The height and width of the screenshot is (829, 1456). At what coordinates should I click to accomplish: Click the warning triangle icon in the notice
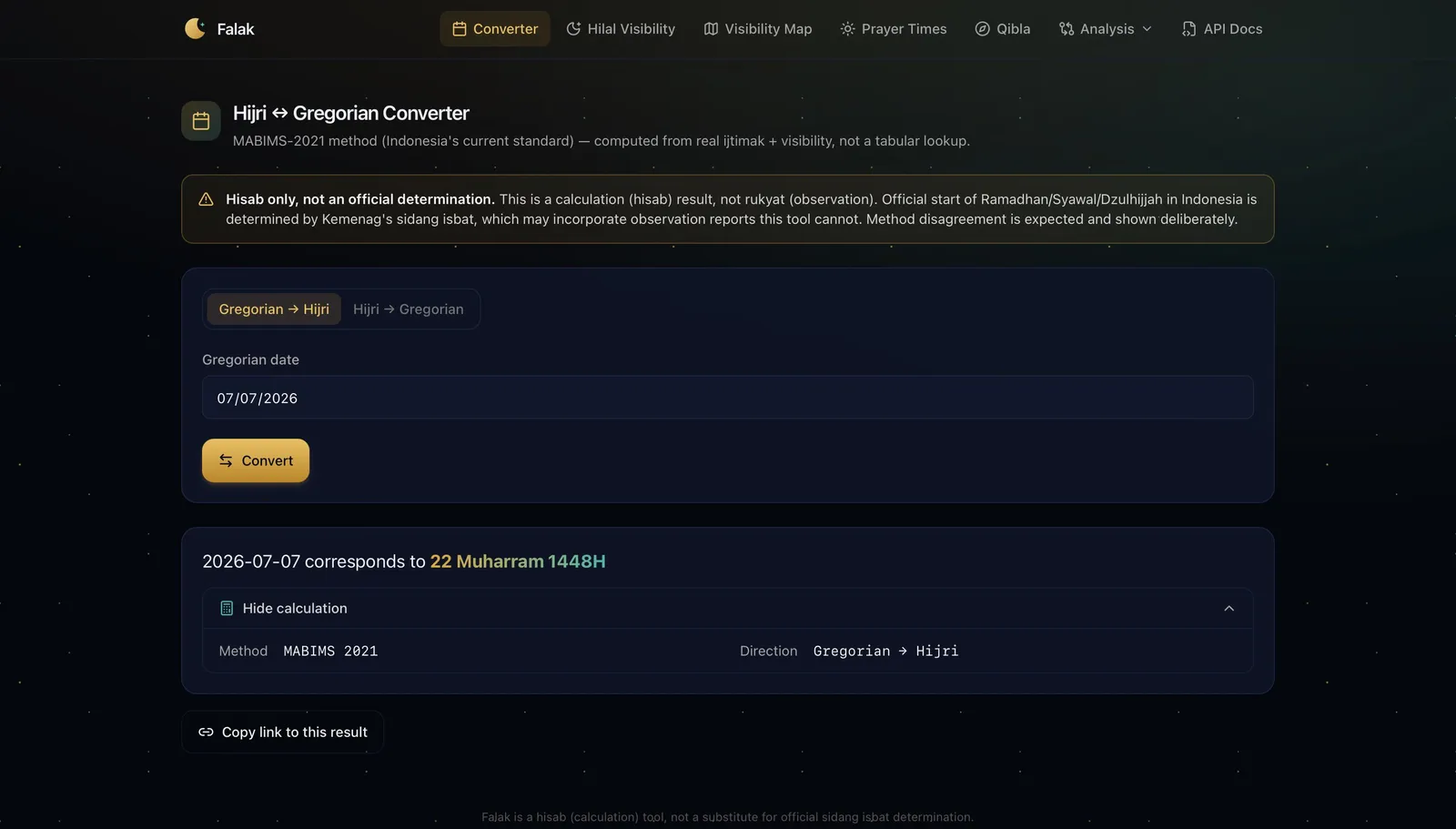point(207,199)
